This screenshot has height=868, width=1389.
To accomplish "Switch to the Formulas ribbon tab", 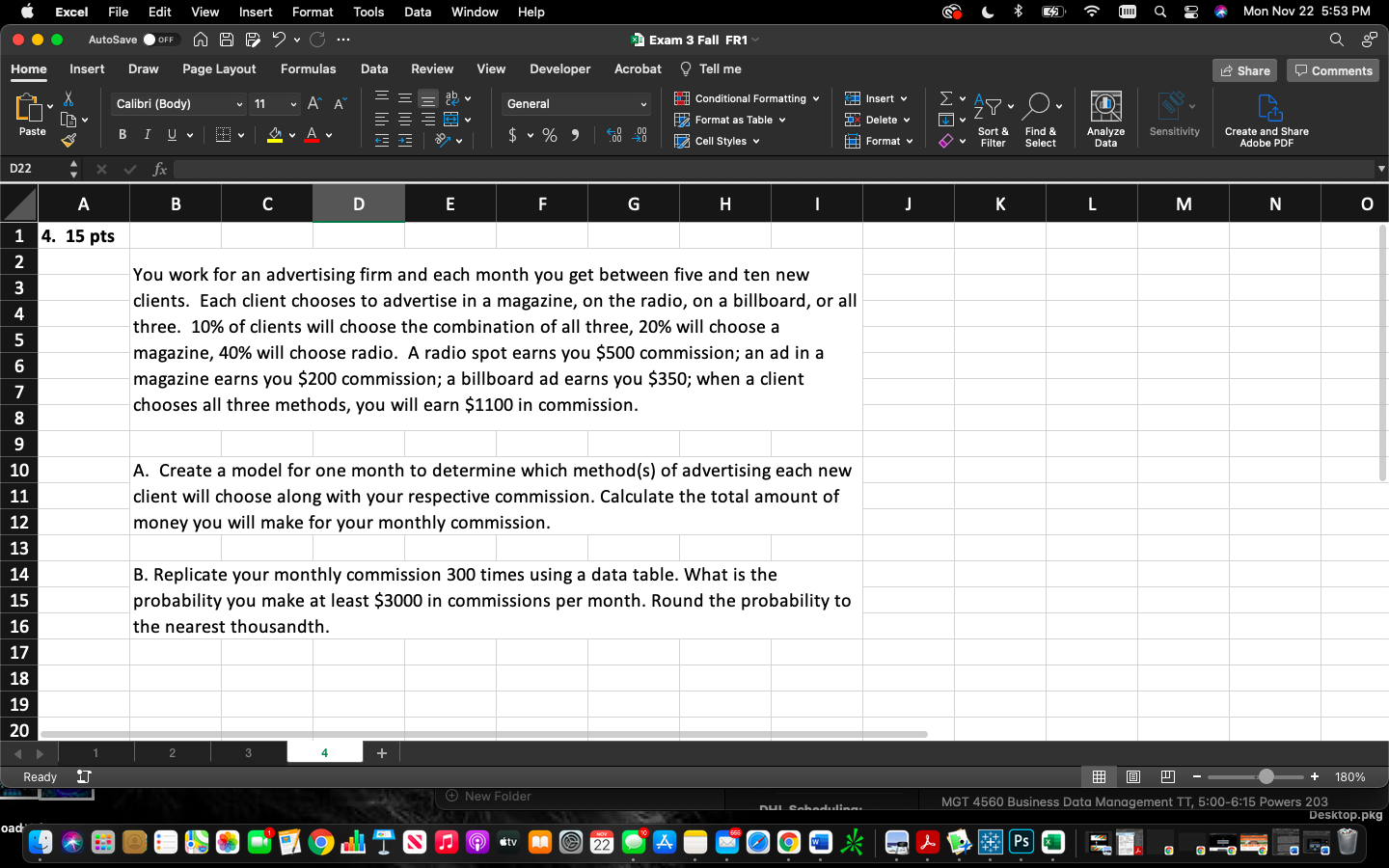I will pyautogui.click(x=308, y=68).
